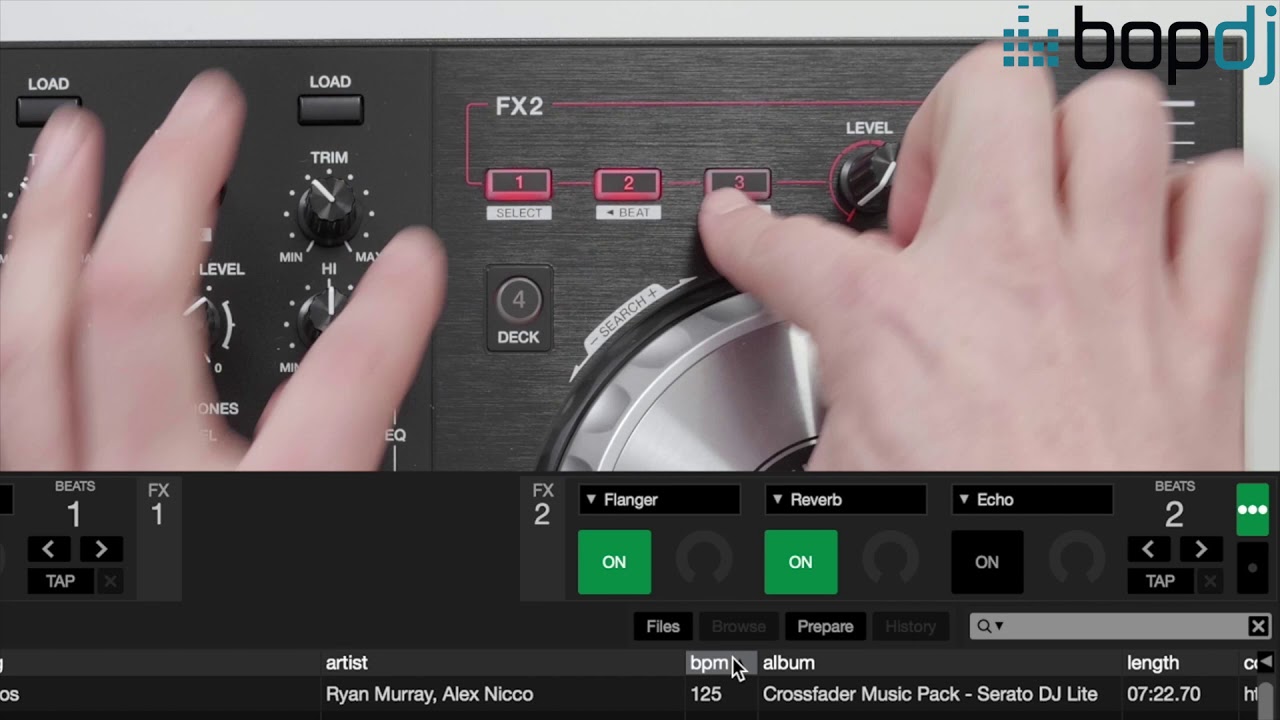Screen dimensions: 1280x720
Task: Open the Flanger effect dropdown
Action: (x=660, y=499)
